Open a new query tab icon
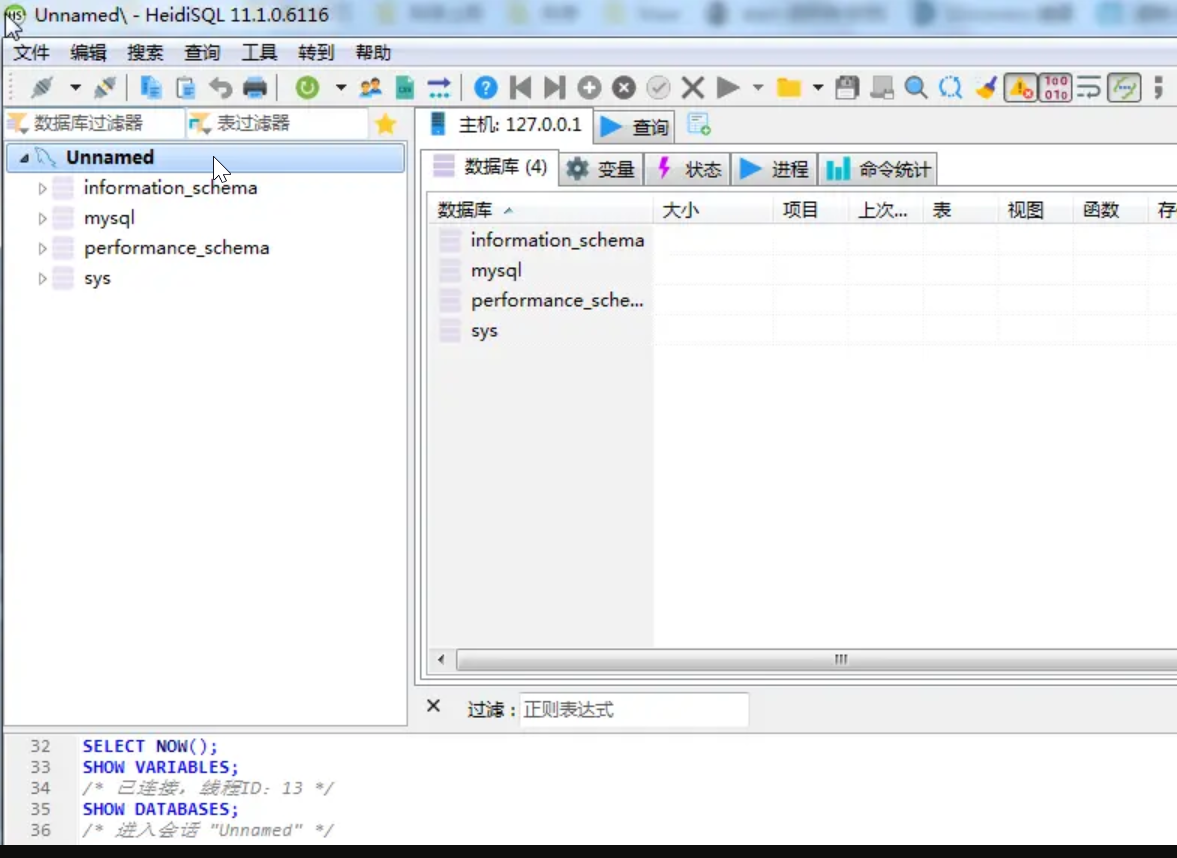This screenshot has height=858, width=1177. click(699, 125)
